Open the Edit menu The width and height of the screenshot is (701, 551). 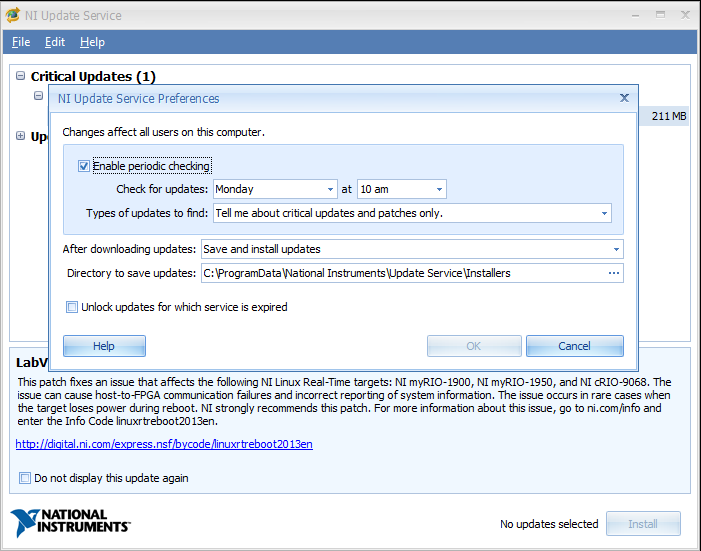click(55, 42)
